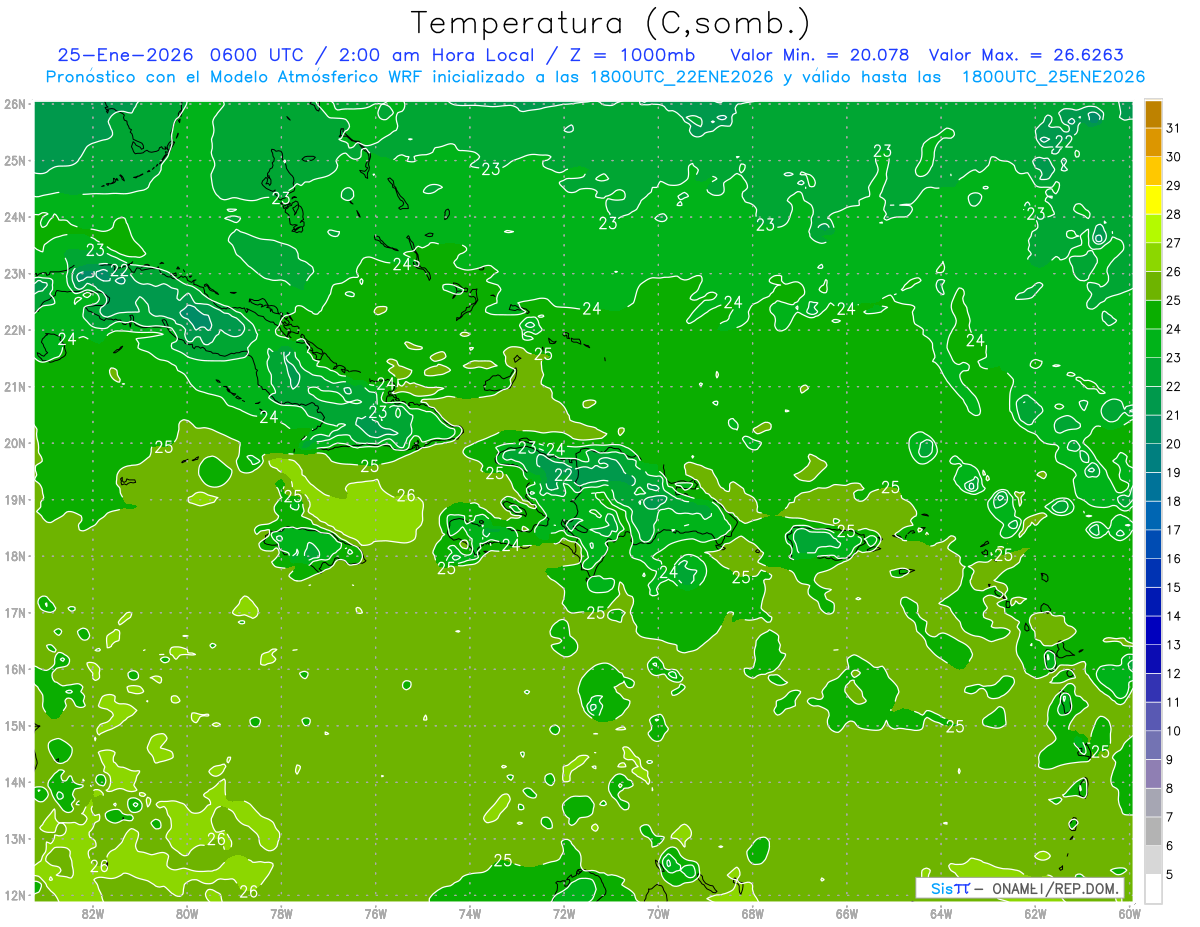Click the legend value "19"
Viewport: 1200px width, 927px height.
pos(1173,472)
